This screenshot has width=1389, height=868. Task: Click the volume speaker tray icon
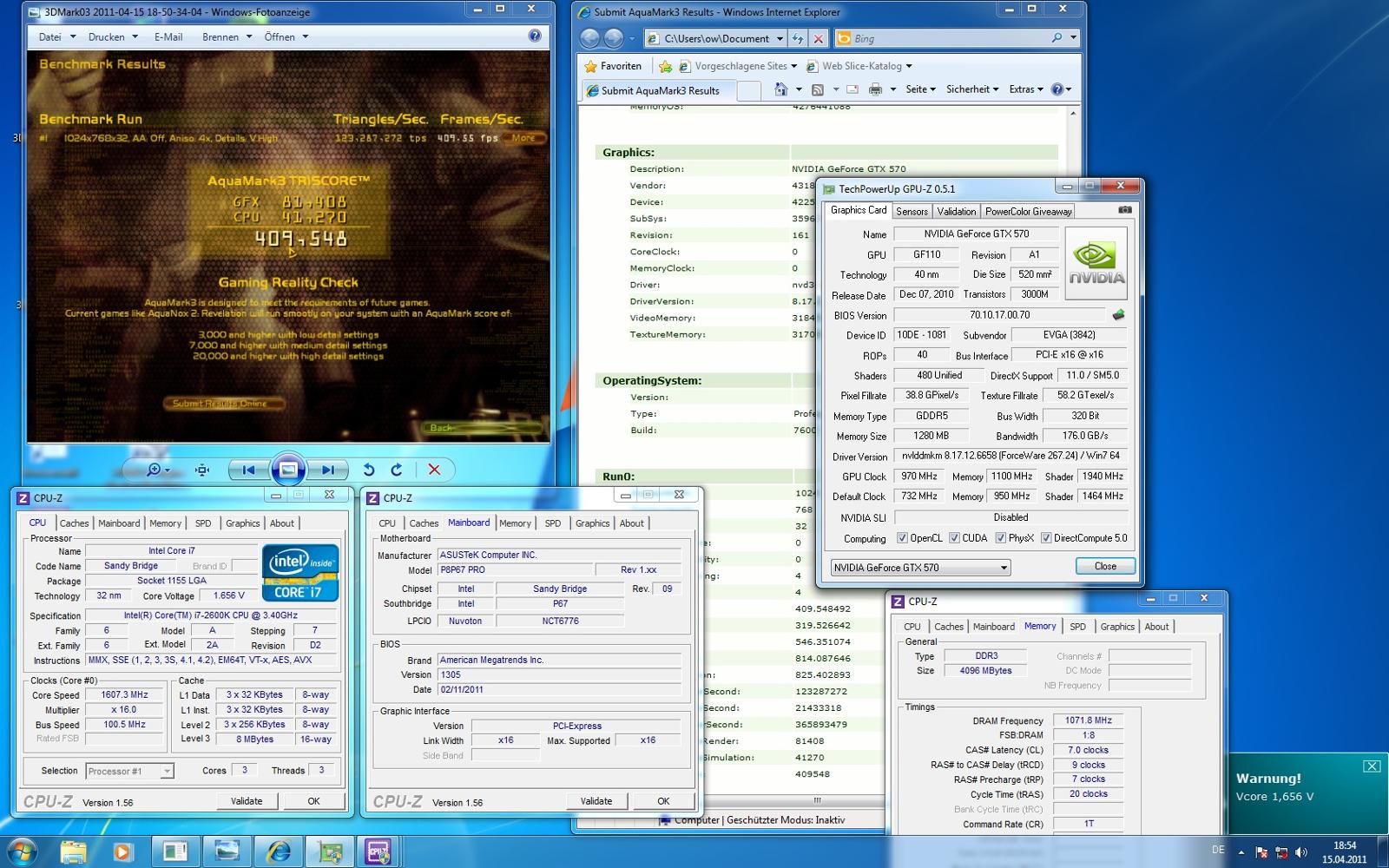tap(1300, 852)
